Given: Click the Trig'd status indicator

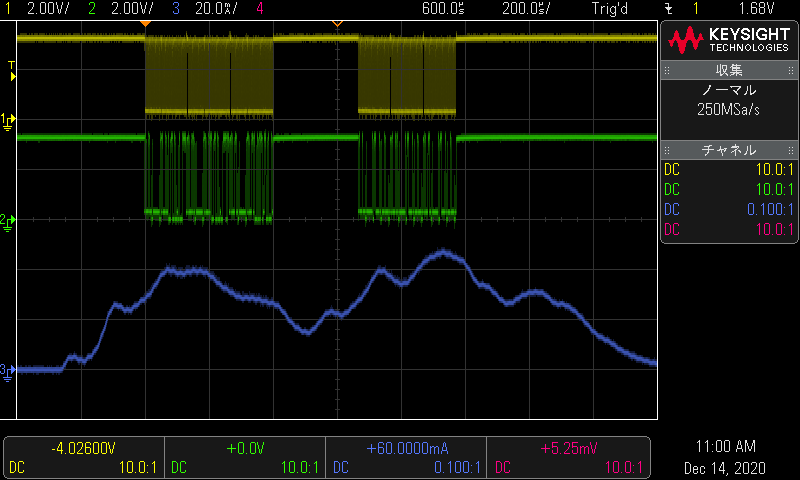Looking at the screenshot, I should point(610,8).
